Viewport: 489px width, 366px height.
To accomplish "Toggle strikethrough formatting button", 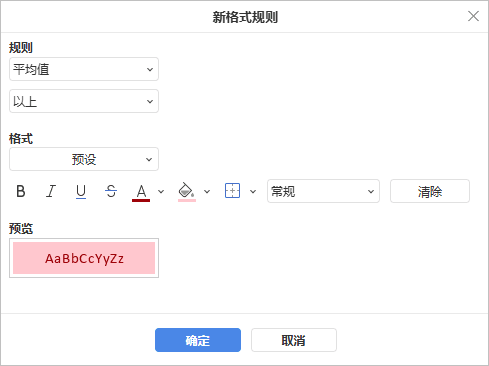I will tap(111, 191).
